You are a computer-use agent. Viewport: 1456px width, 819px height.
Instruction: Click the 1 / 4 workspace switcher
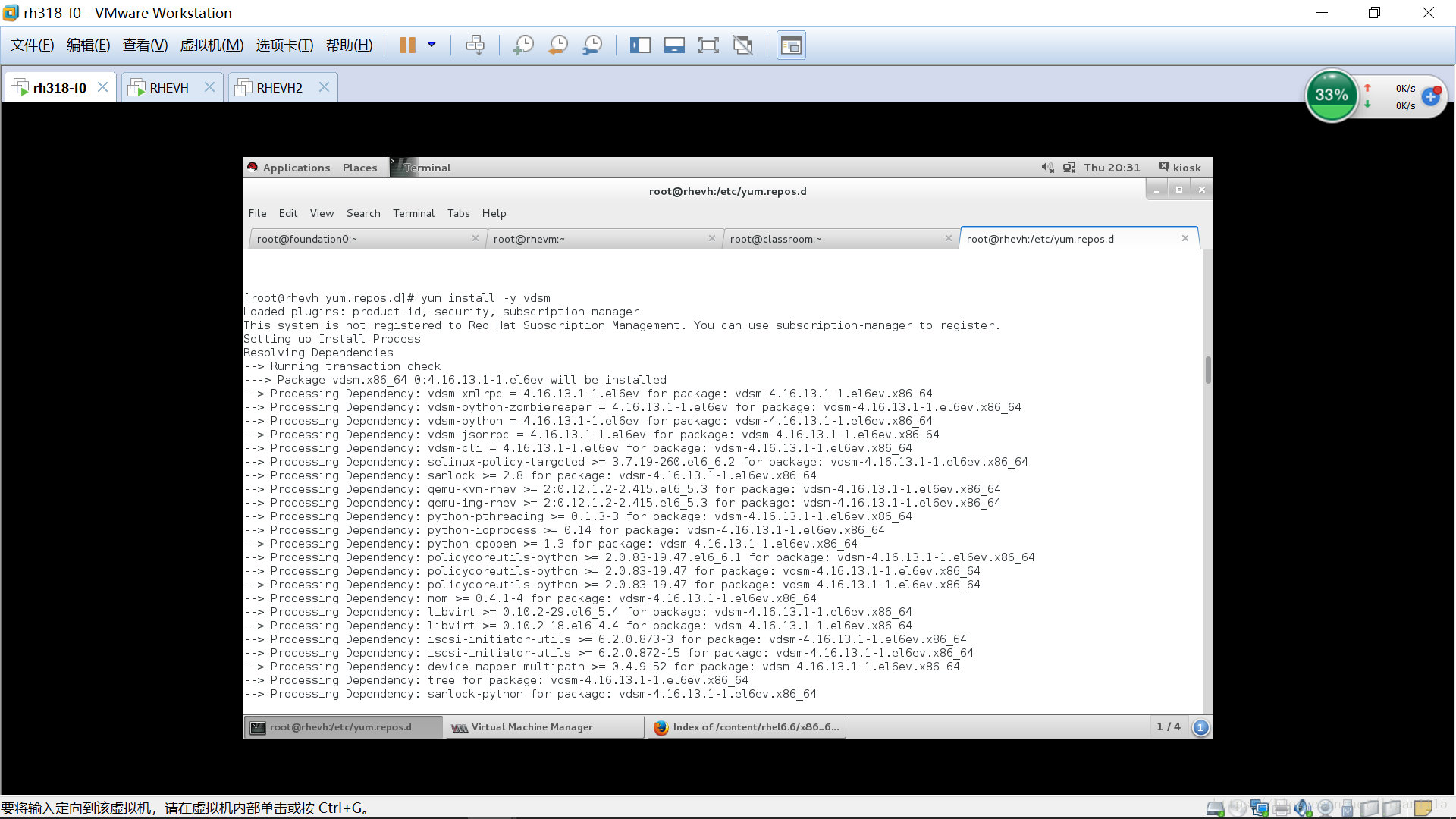[1169, 726]
